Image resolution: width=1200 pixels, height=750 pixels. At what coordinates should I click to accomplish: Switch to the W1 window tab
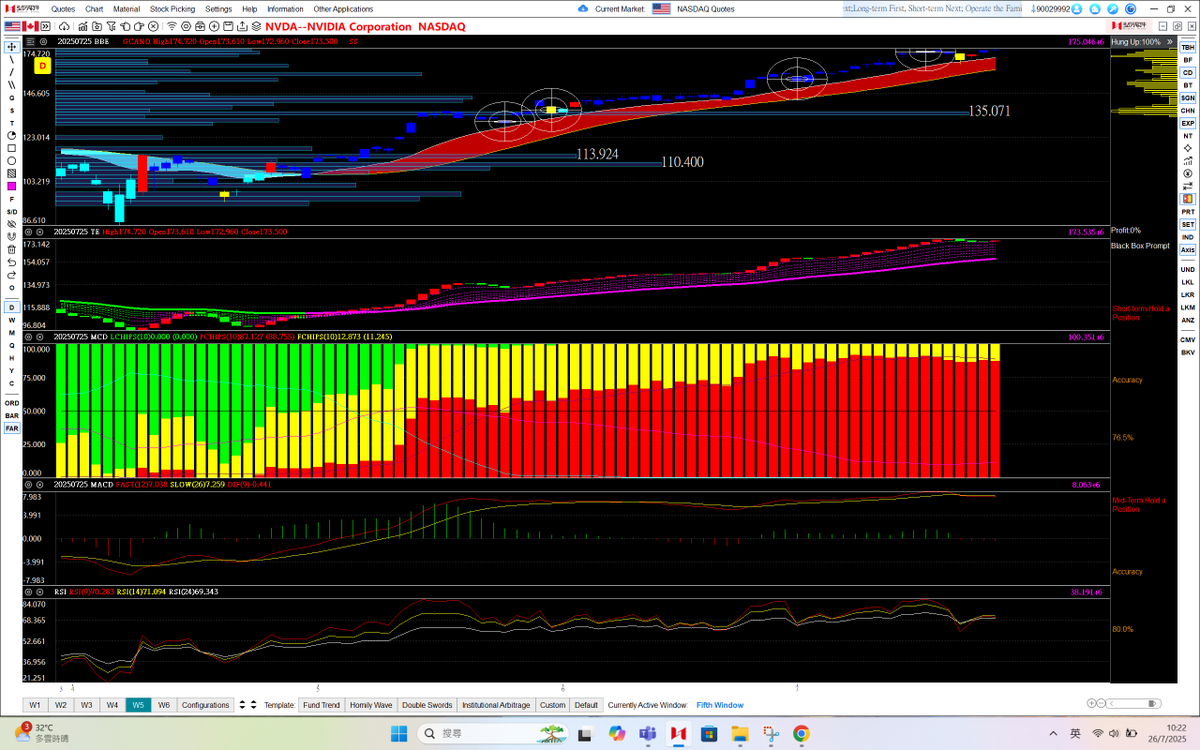[35, 705]
